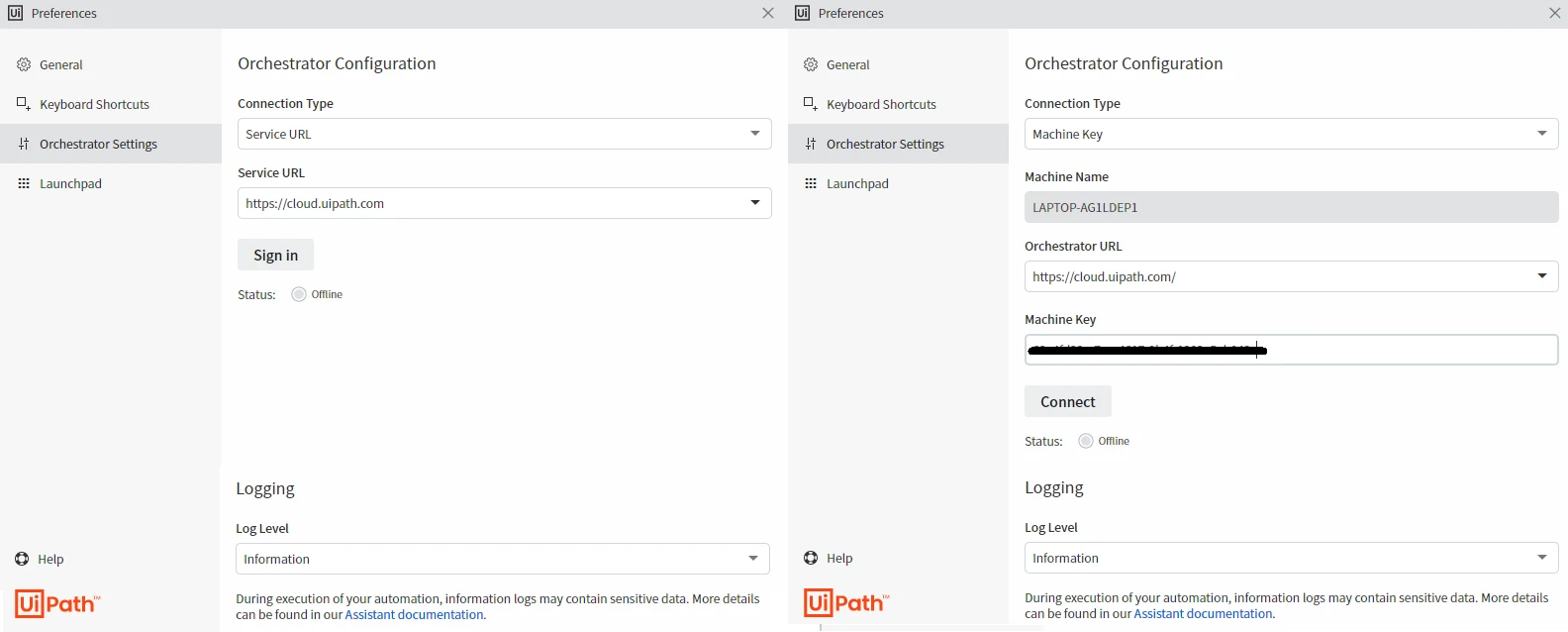Click the Orchestrator URL text https://cloud.uipath.com/

(x=1104, y=276)
